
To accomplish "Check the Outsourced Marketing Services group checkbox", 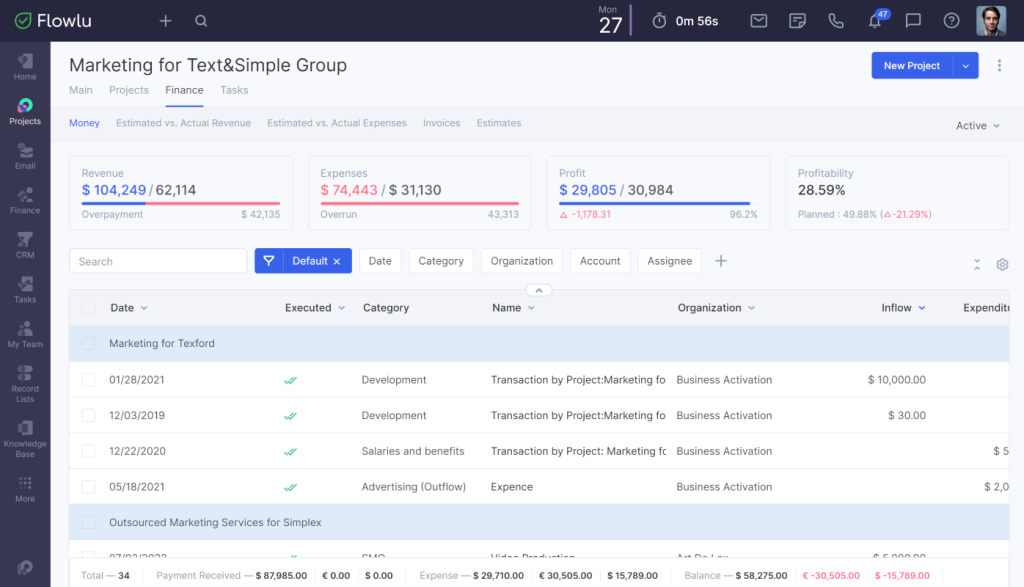I will [88, 522].
